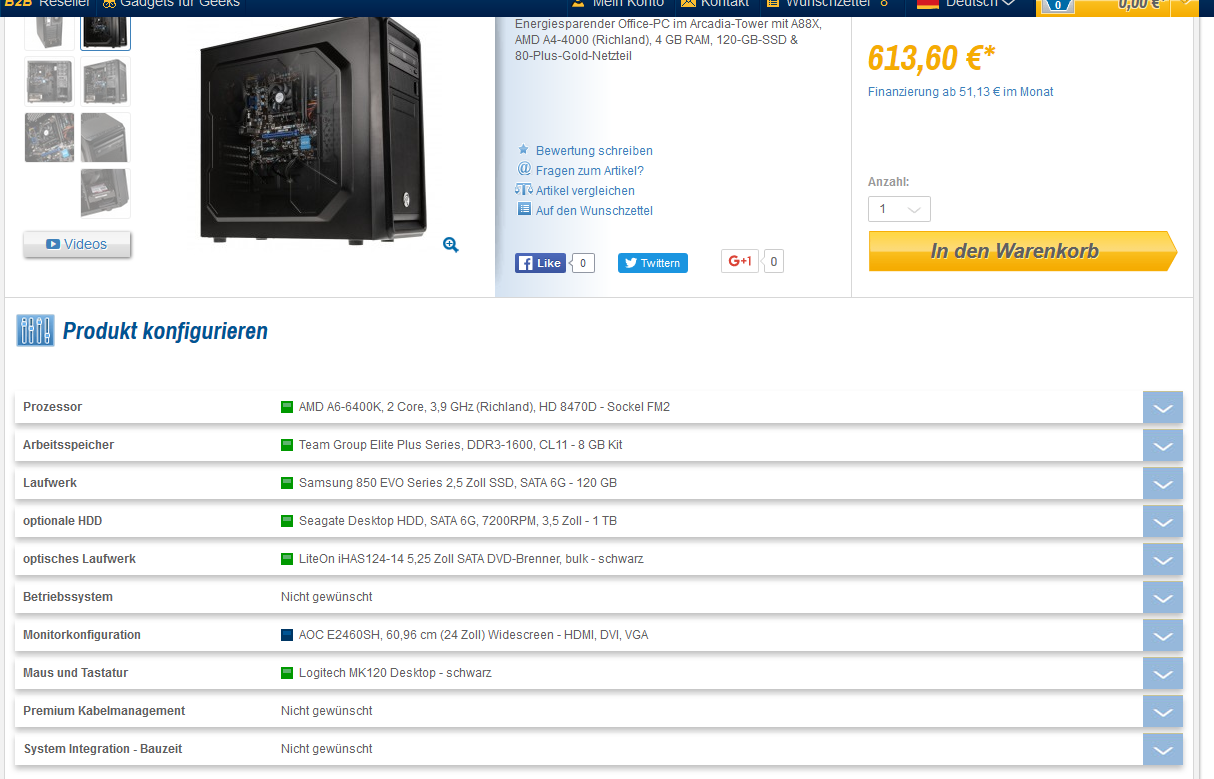Show the case top corner close-up thumbnail

pos(105,138)
